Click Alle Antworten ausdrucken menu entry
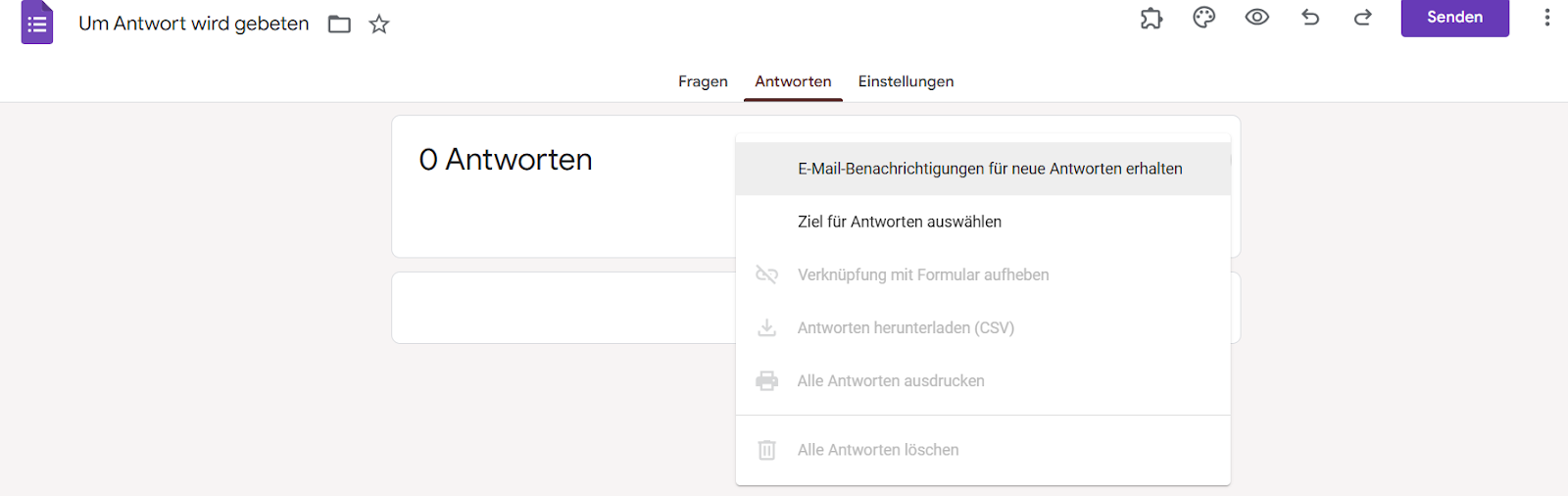The width and height of the screenshot is (1568, 496). (x=891, y=380)
